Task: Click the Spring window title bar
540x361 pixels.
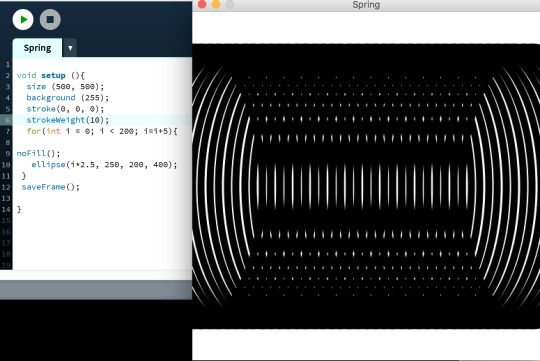Action: pos(366,5)
